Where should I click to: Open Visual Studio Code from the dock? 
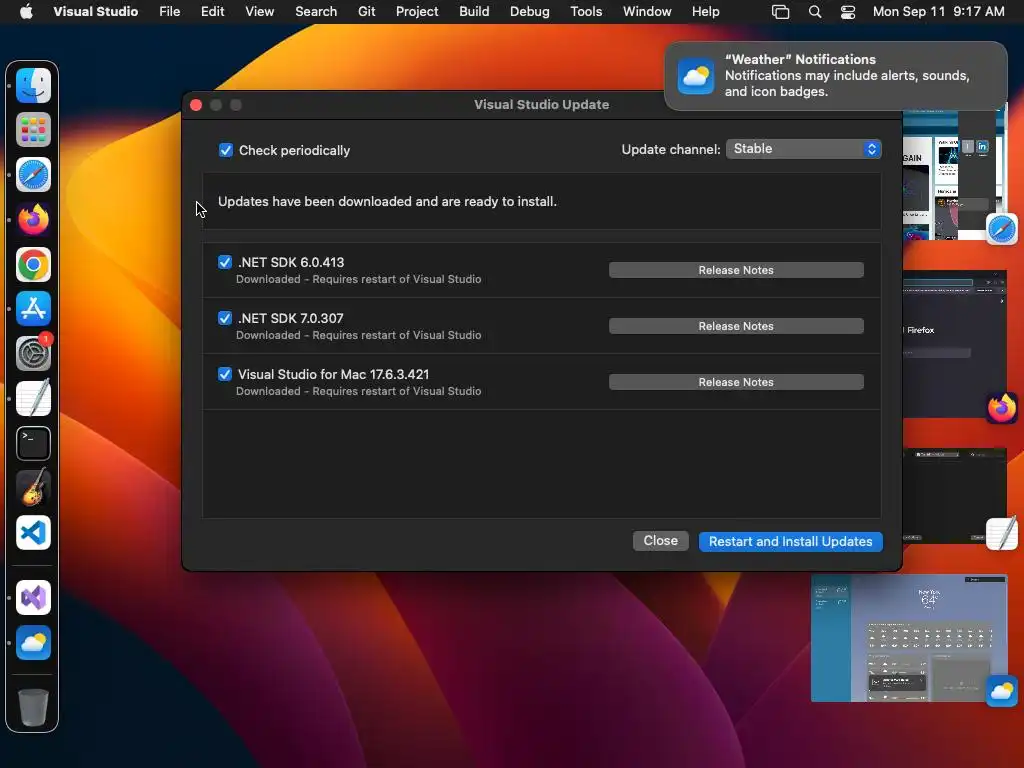click(x=33, y=533)
